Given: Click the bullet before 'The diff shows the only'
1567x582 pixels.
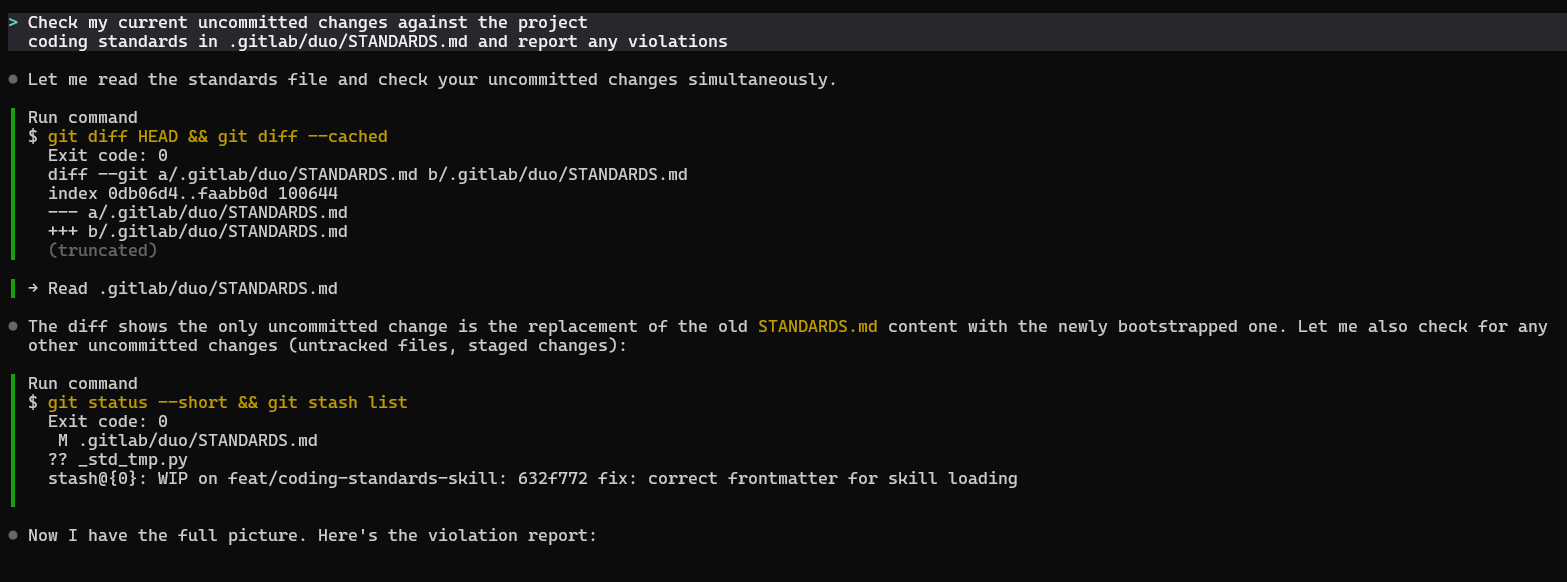Looking at the screenshot, I should click(12, 326).
